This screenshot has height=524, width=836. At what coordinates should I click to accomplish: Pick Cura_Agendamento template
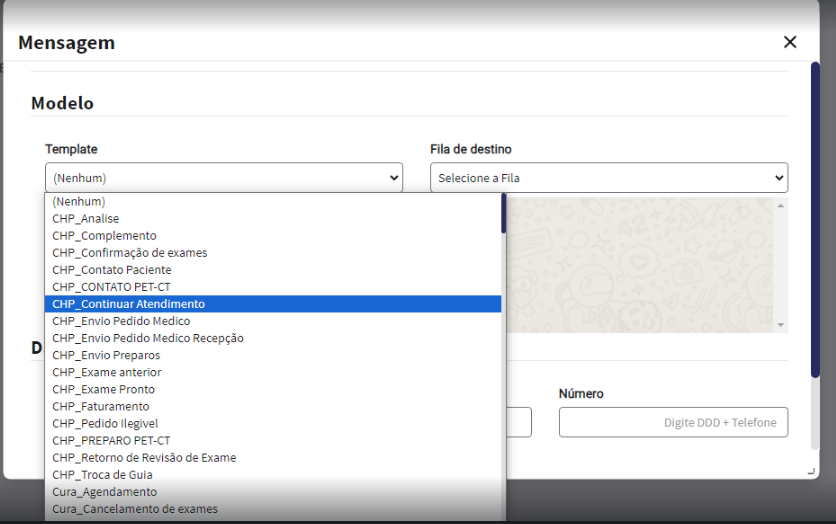point(273,491)
